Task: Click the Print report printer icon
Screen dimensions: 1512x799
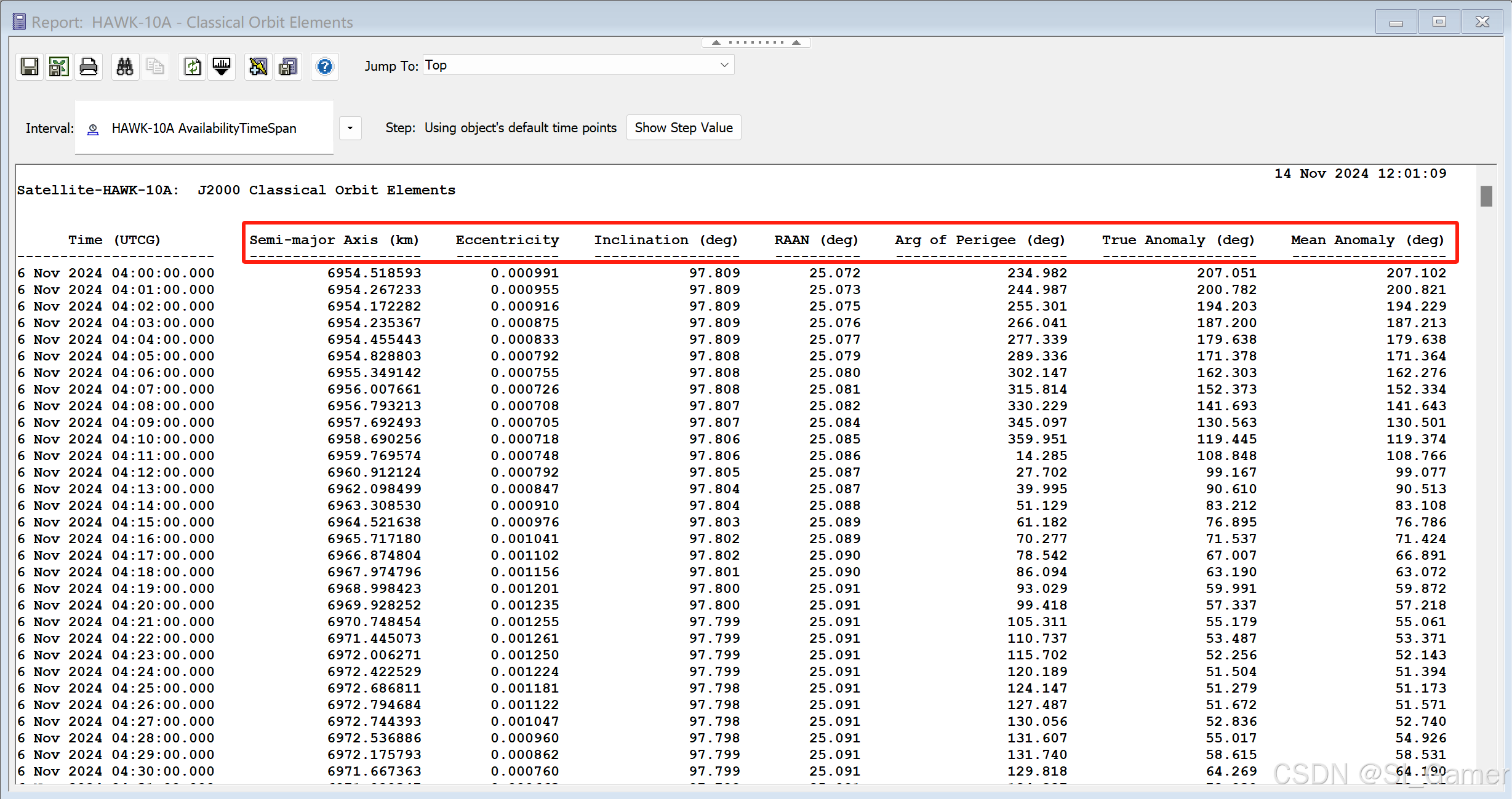Action: point(89,66)
